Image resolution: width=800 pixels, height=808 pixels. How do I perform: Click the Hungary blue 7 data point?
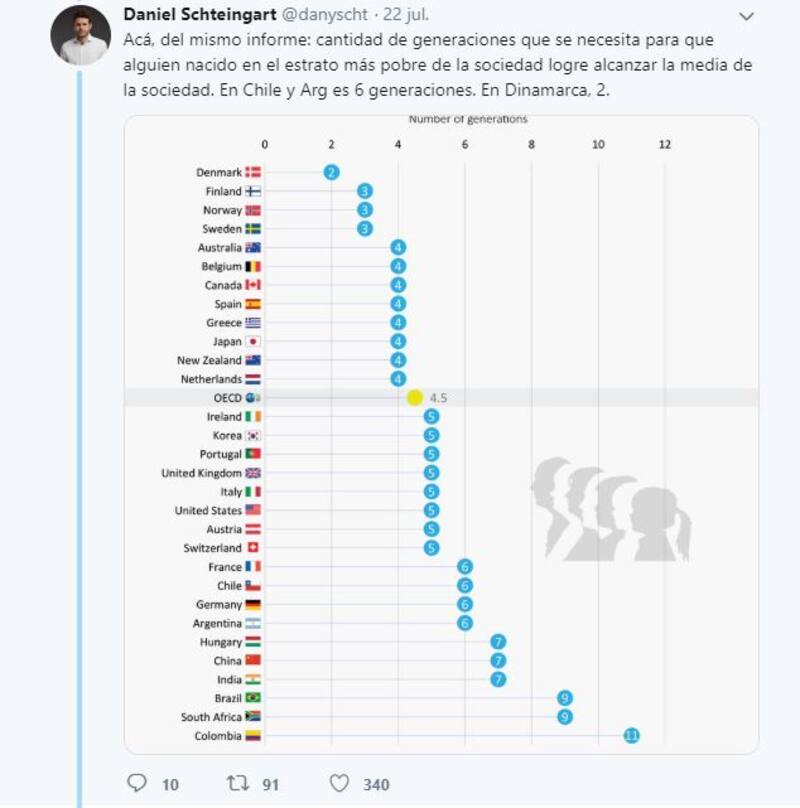pos(498,642)
